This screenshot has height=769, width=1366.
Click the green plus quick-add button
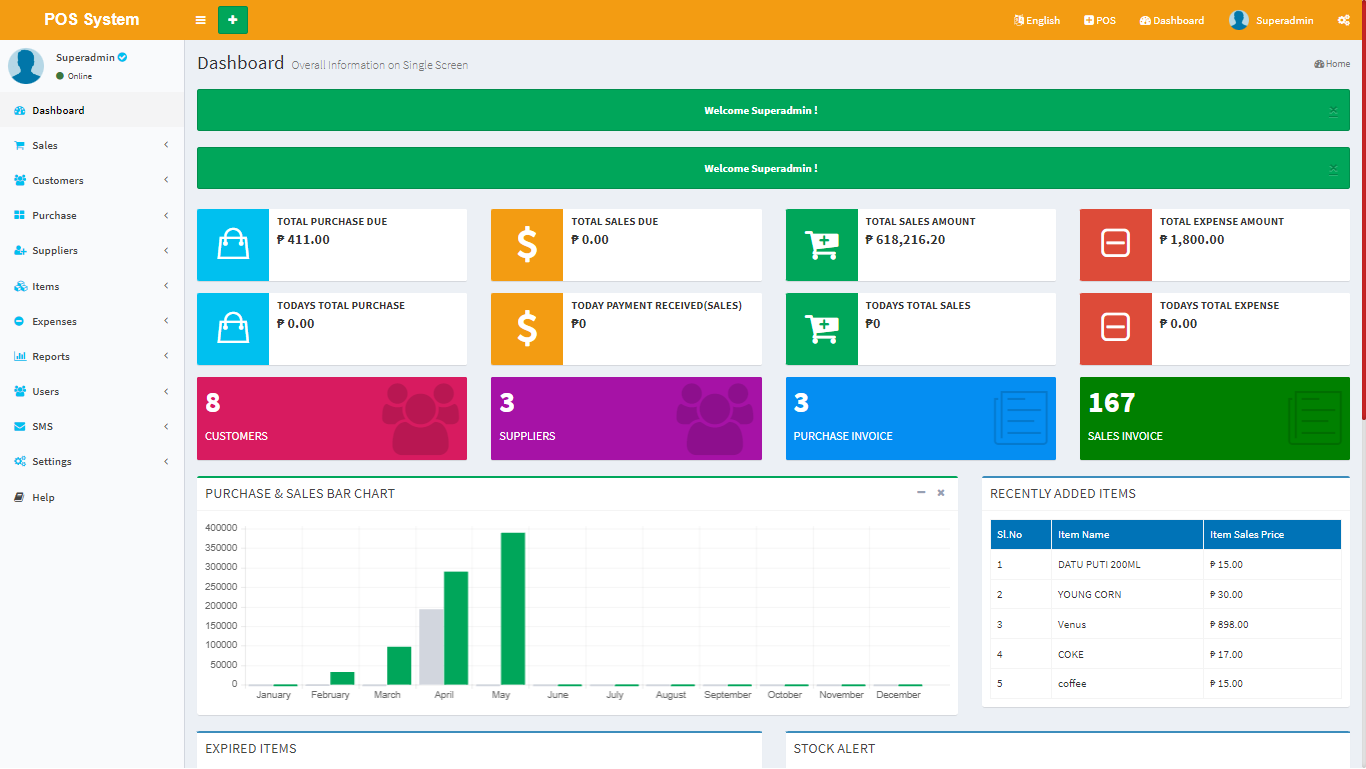(x=233, y=20)
